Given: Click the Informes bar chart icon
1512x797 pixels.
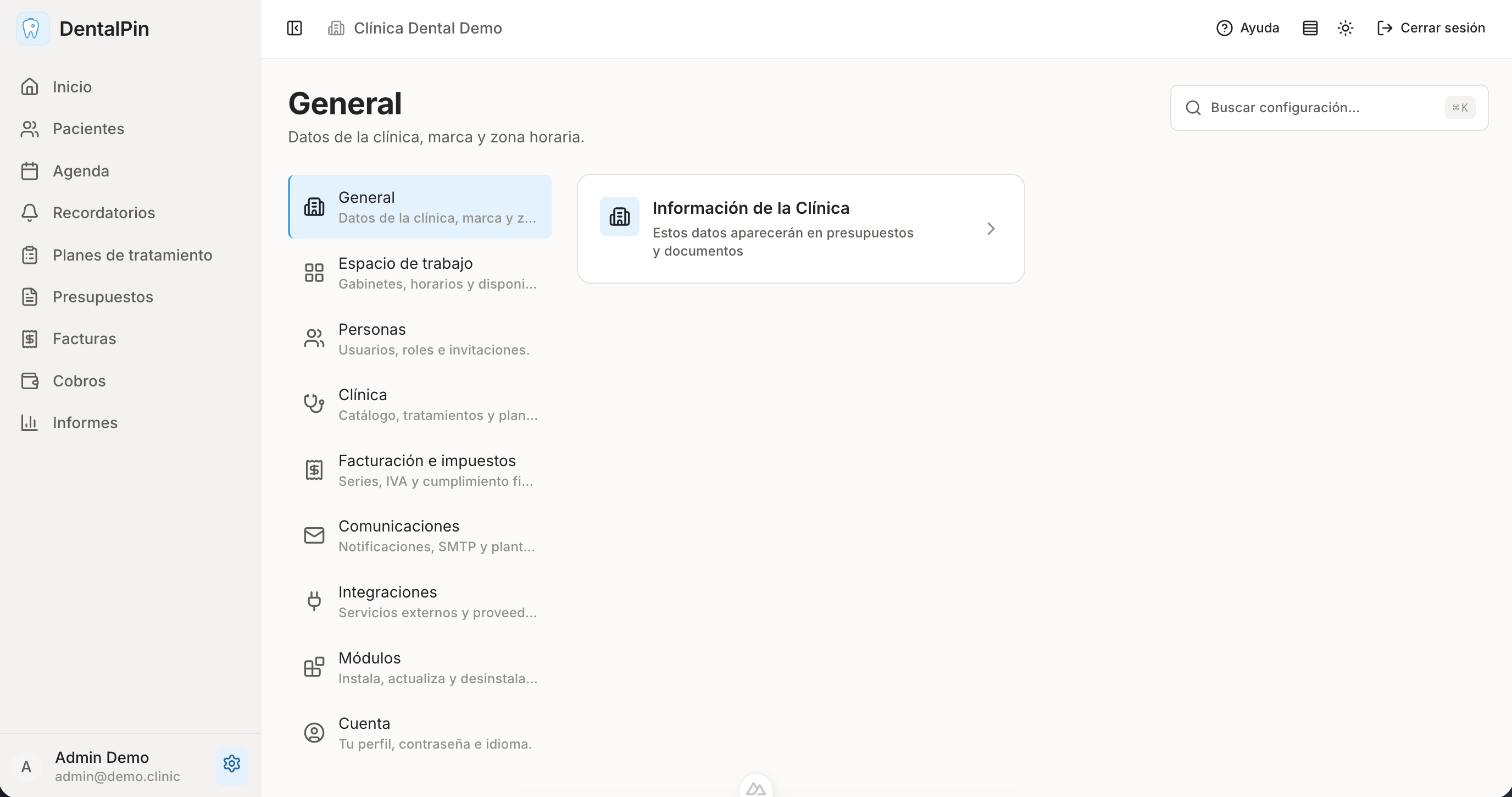Looking at the screenshot, I should click(x=29, y=423).
